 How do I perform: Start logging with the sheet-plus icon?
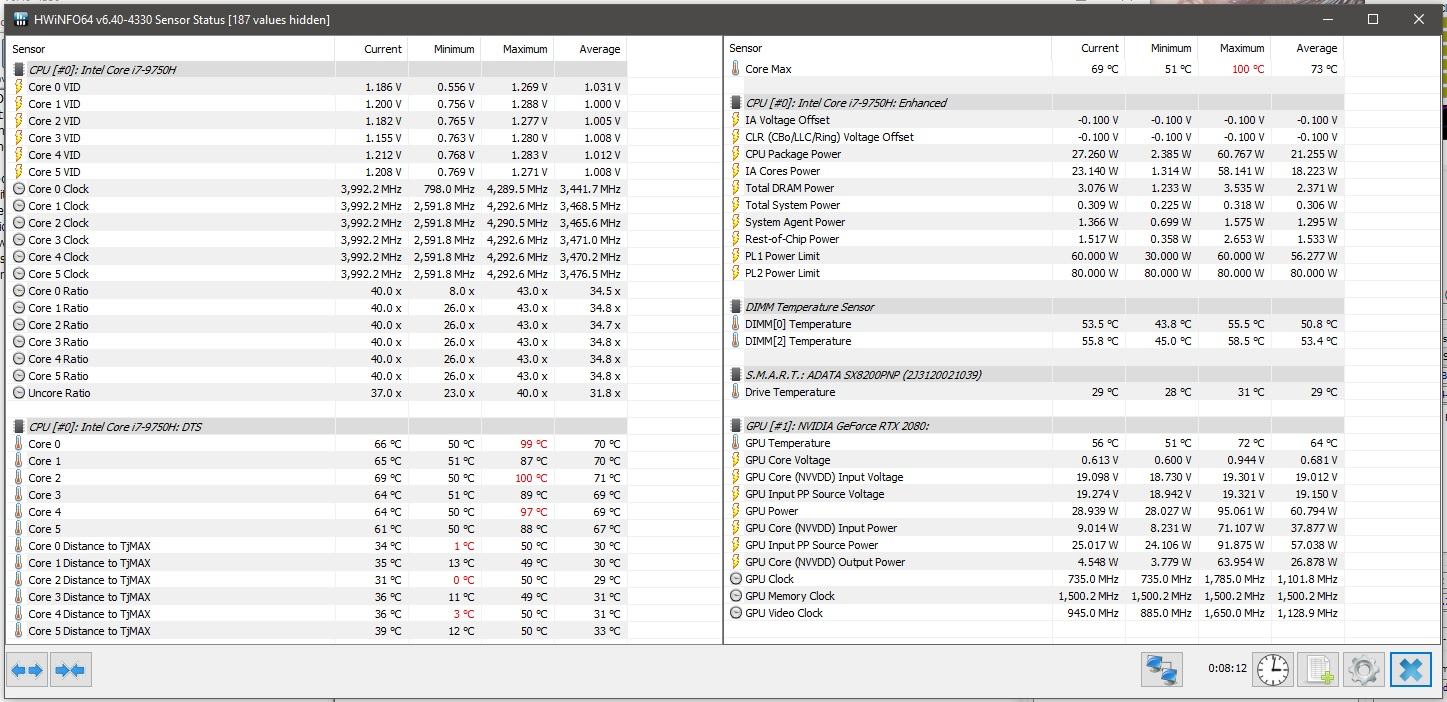click(x=1318, y=669)
